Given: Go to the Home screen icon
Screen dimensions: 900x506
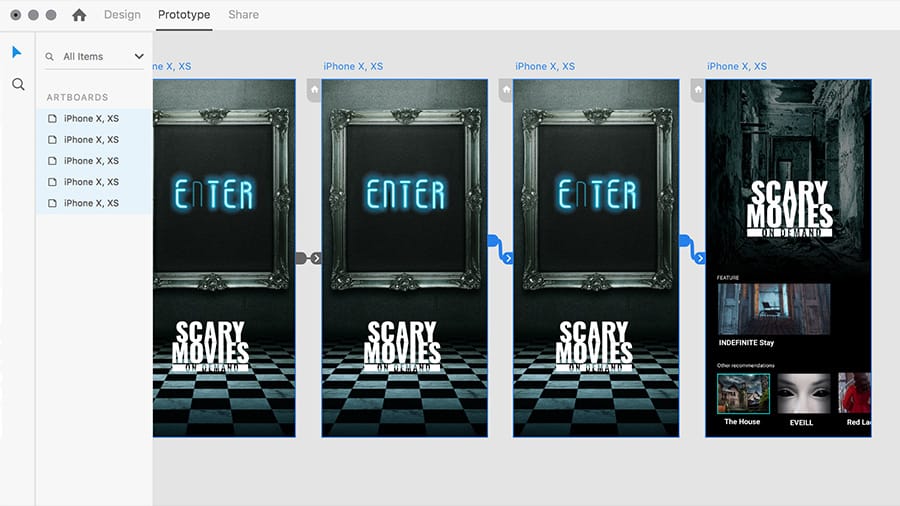Looking at the screenshot, I should [79, 15].
